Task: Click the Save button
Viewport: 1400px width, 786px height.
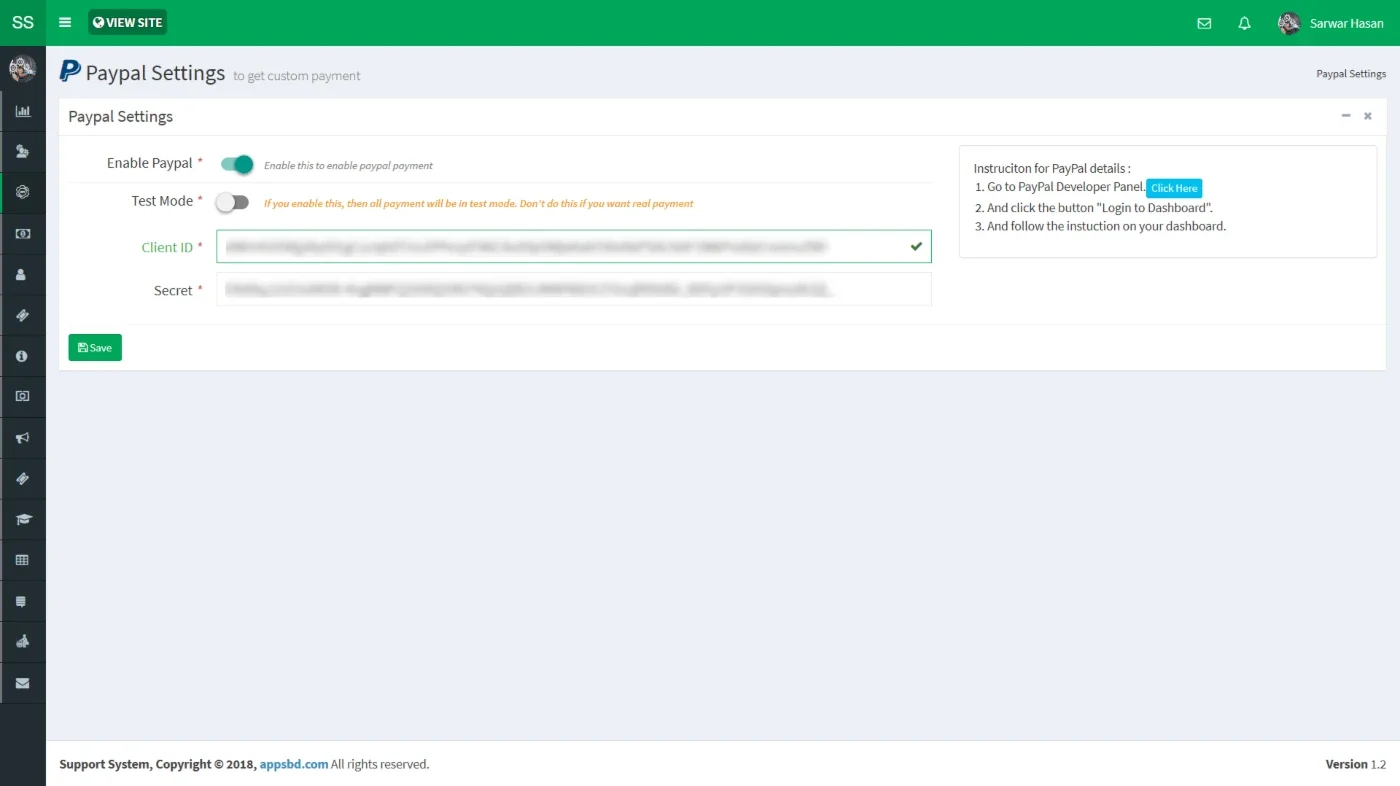Action: pos(95,347)
